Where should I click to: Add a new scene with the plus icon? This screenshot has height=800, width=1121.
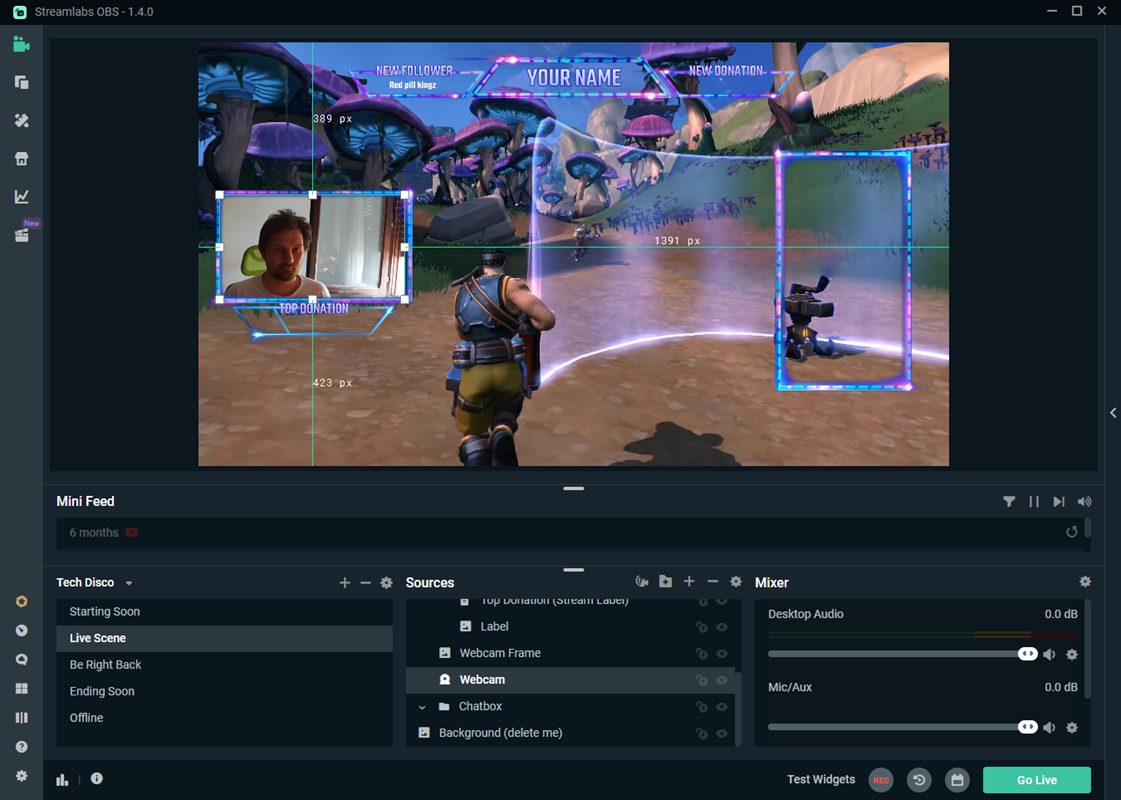point(345,583)
